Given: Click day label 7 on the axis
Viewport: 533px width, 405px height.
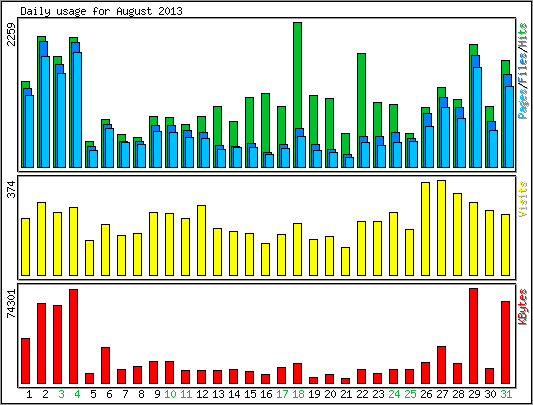Looking at the screenshot, I should (125, 394).
